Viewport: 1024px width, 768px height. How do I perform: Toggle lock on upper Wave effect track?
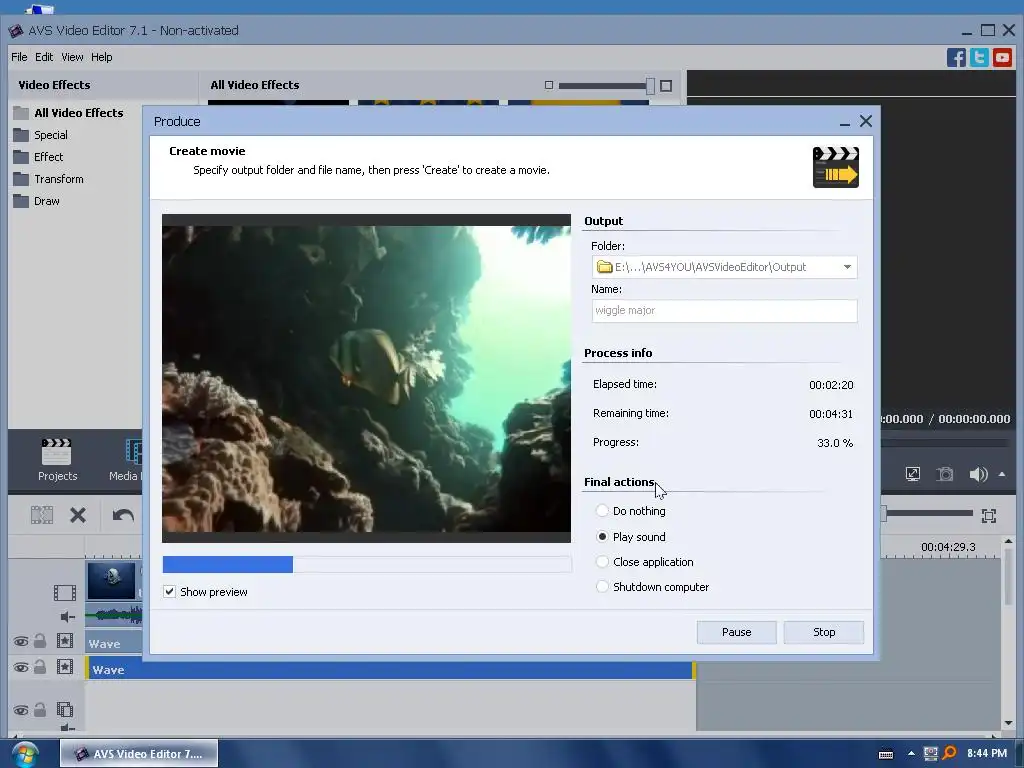coord(40,641)
